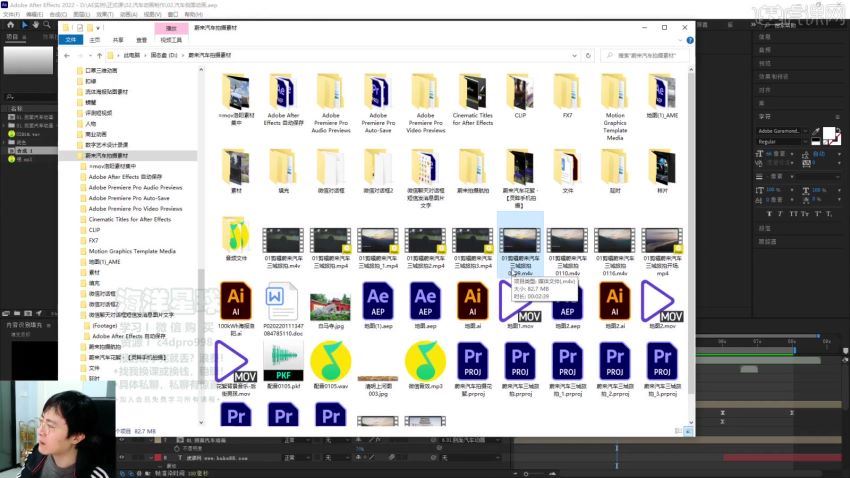Image resolution: width=850 pixels, height=478 pixels.
Task: Open the FX7 folder in file grid
Action: (568, 92)
